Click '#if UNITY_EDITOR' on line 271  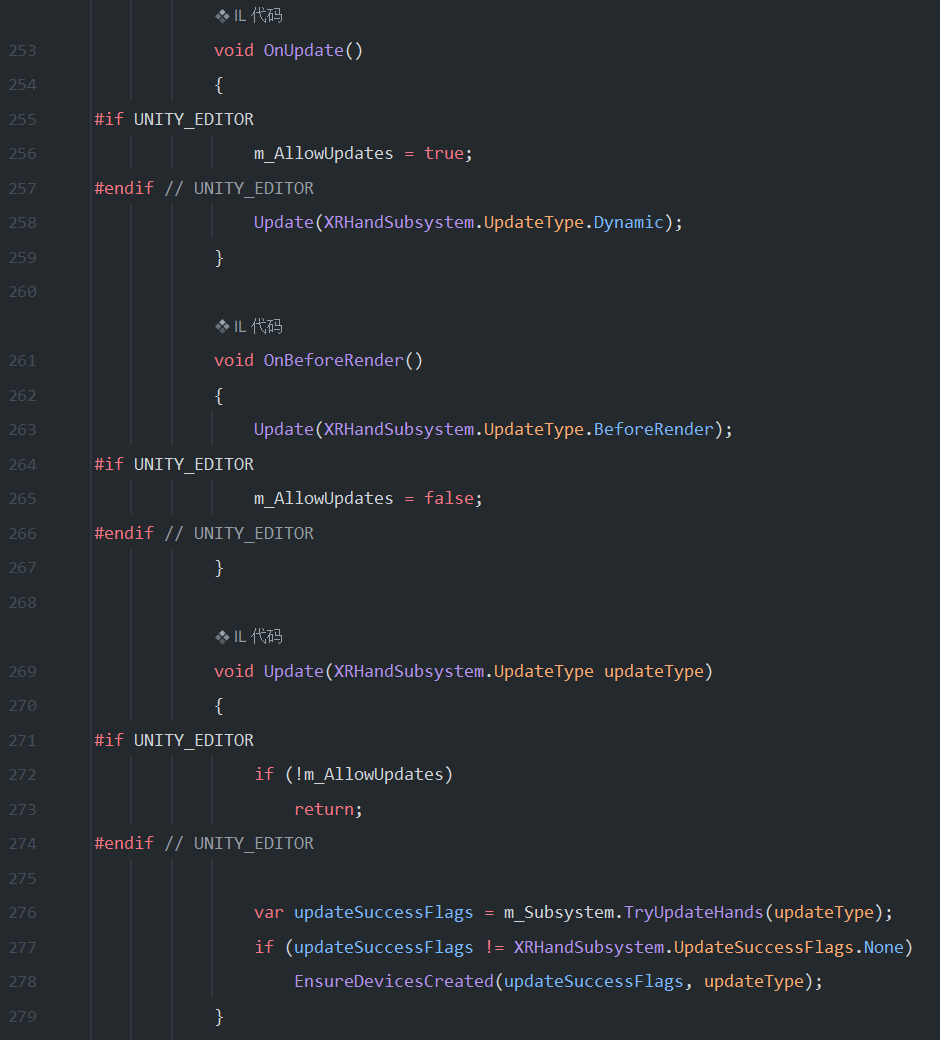click(x=174, y=740)
